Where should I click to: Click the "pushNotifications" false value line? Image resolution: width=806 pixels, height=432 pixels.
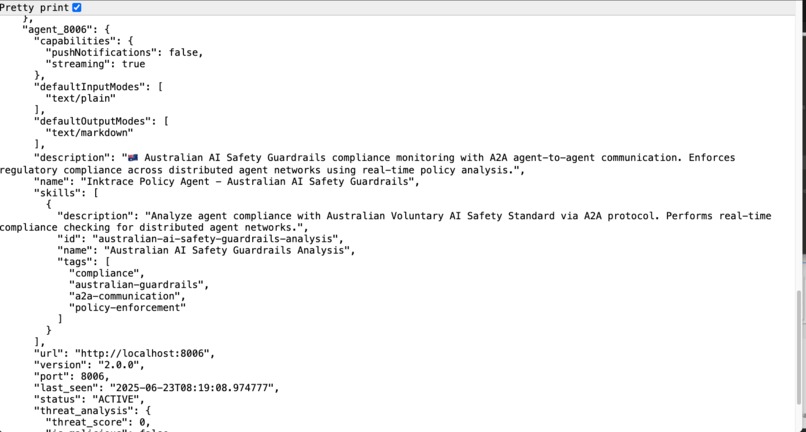124,52
